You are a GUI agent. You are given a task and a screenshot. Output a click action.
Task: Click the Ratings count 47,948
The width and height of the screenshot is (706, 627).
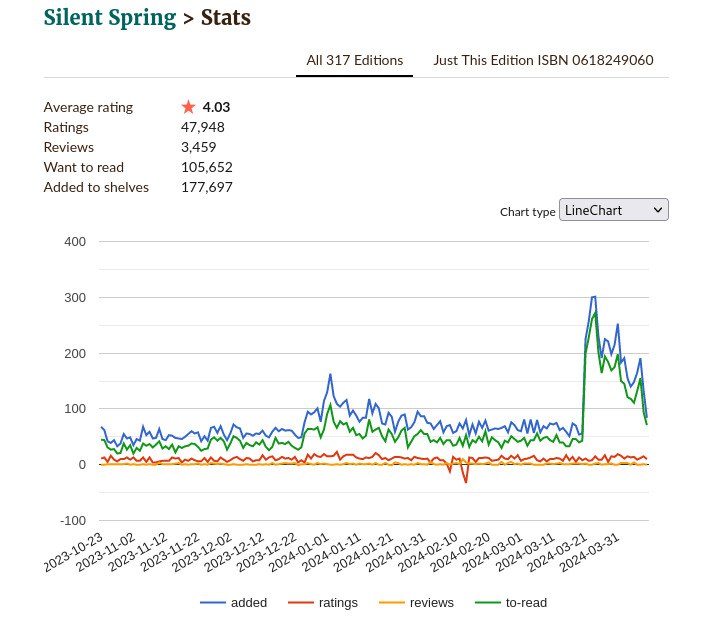pos(203,127)
